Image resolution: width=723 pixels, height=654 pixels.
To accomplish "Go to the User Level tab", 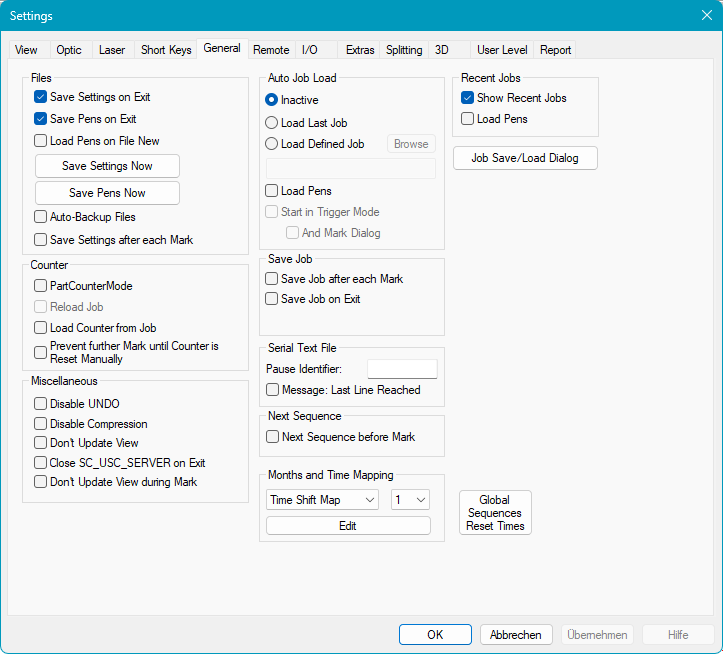I will 502,50.
